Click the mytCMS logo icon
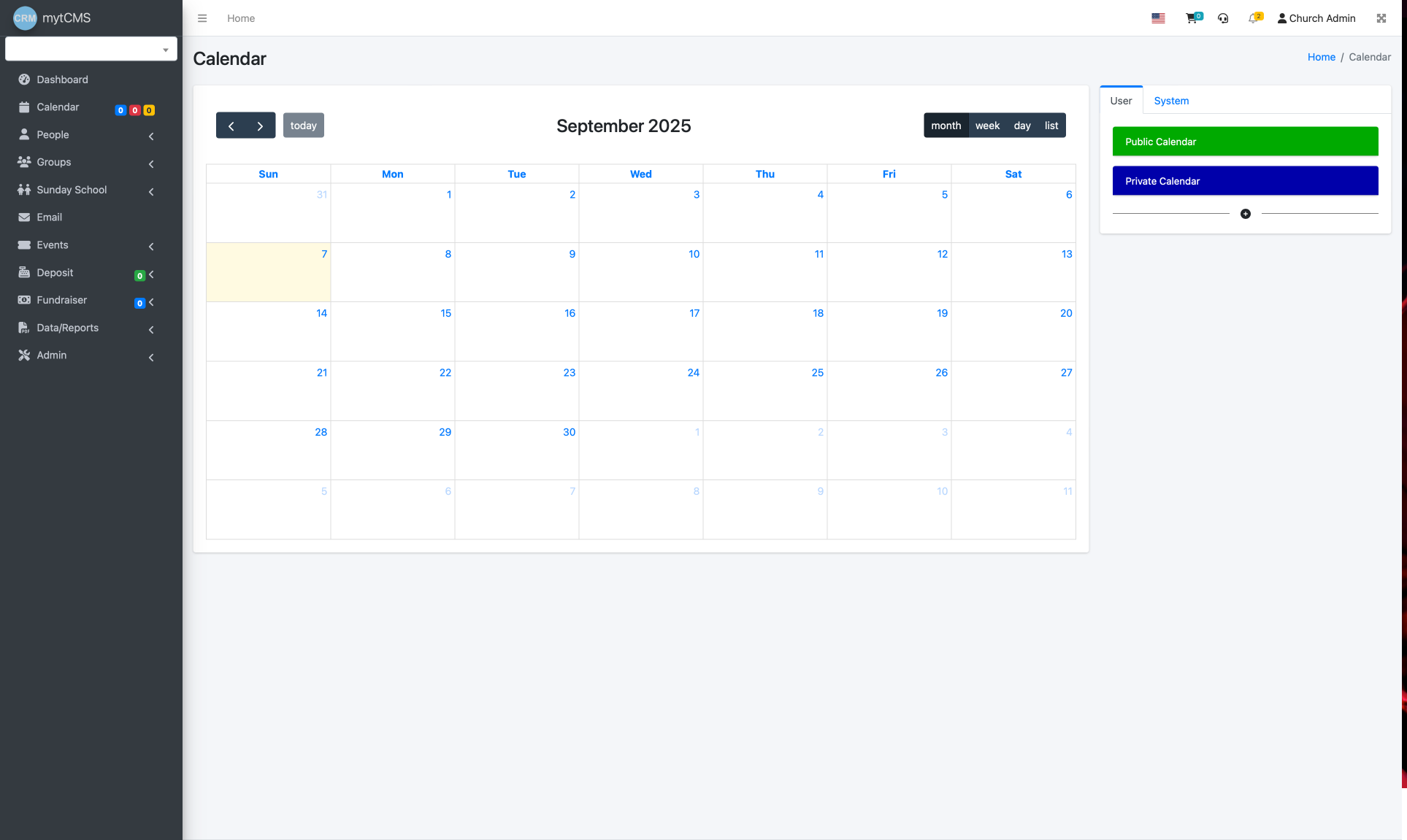 pos(25,18)
